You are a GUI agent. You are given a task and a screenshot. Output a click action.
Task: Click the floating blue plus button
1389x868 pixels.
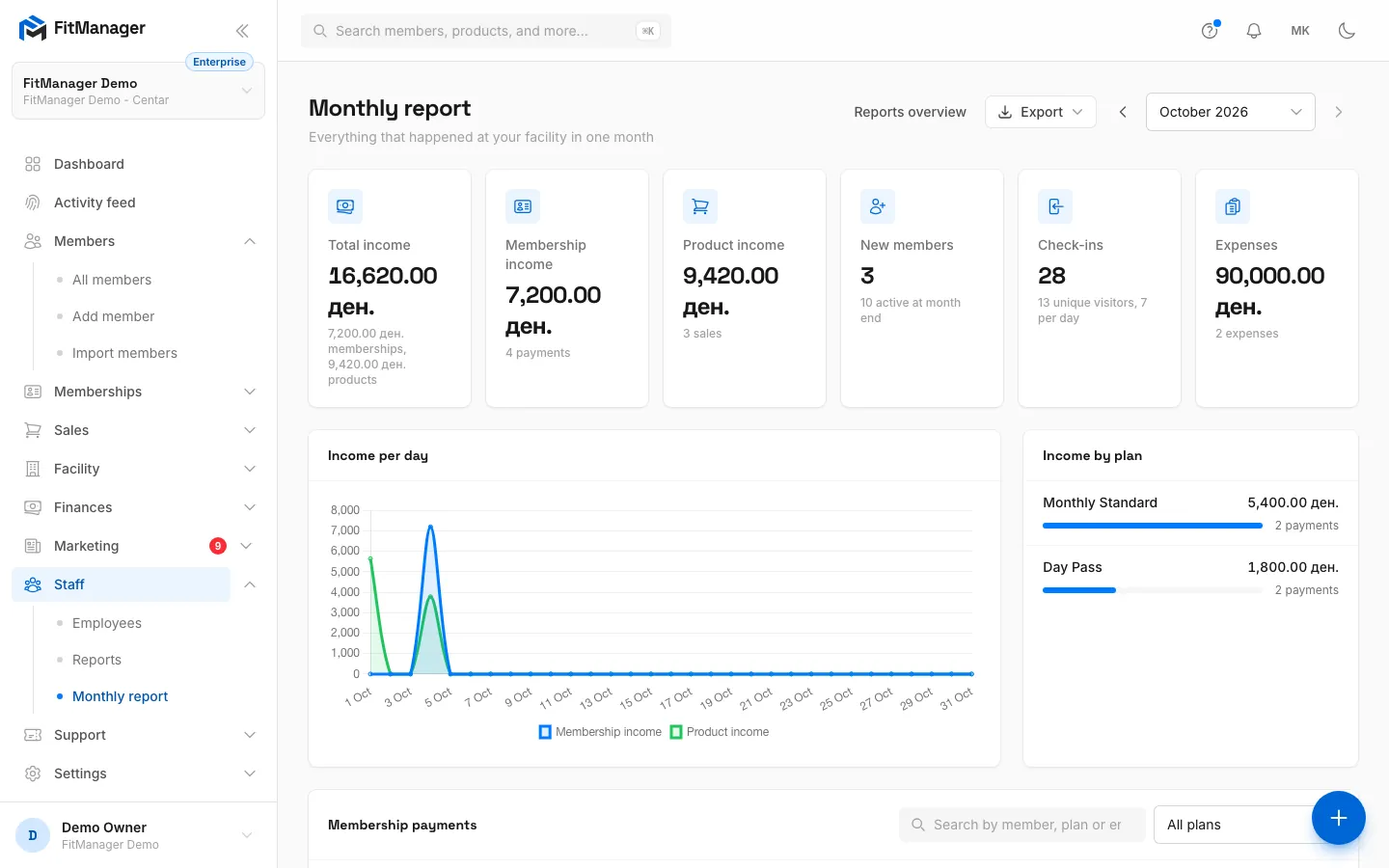(x=1339, y=818)
